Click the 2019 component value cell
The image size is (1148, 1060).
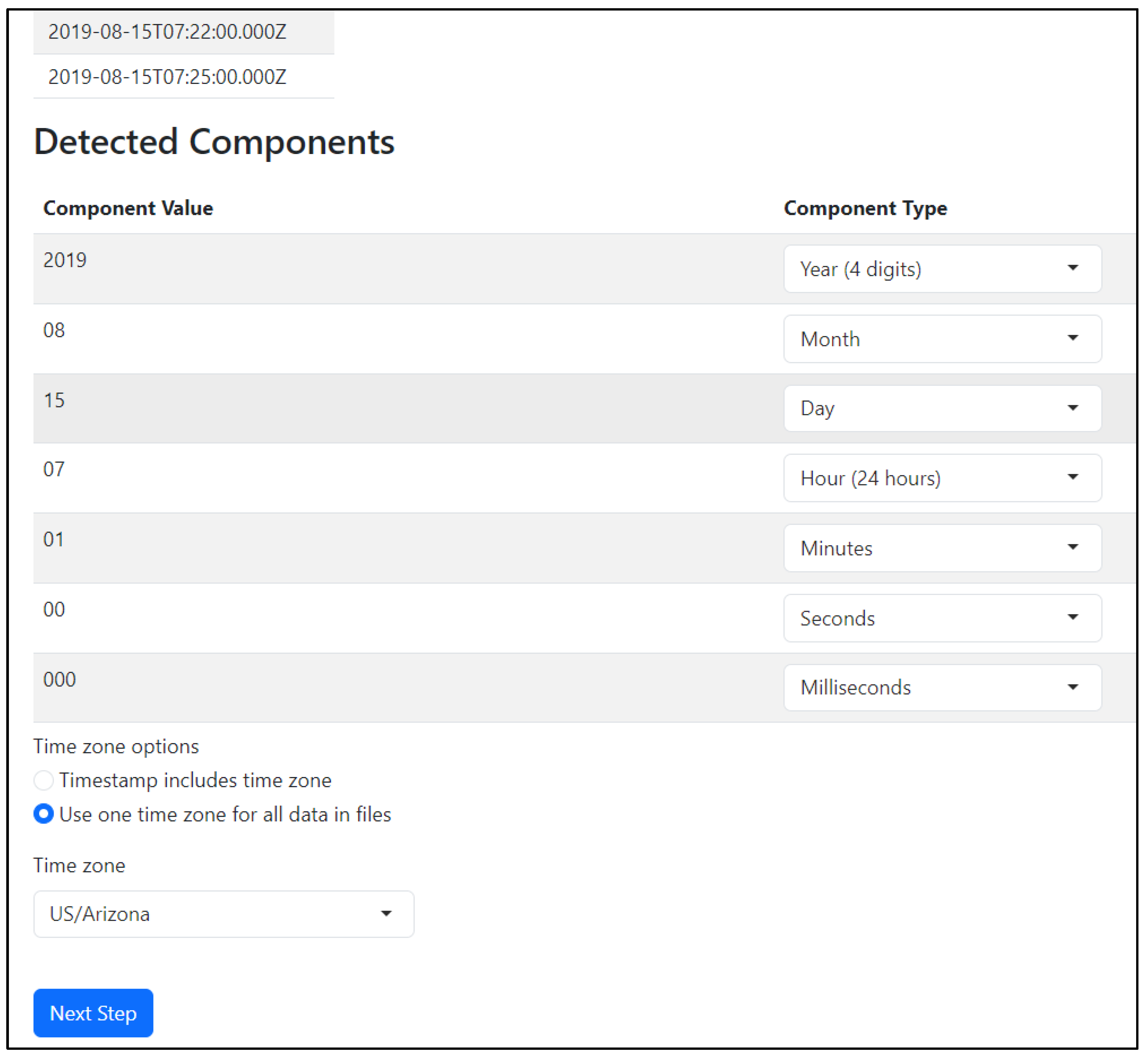click(65, 260)
